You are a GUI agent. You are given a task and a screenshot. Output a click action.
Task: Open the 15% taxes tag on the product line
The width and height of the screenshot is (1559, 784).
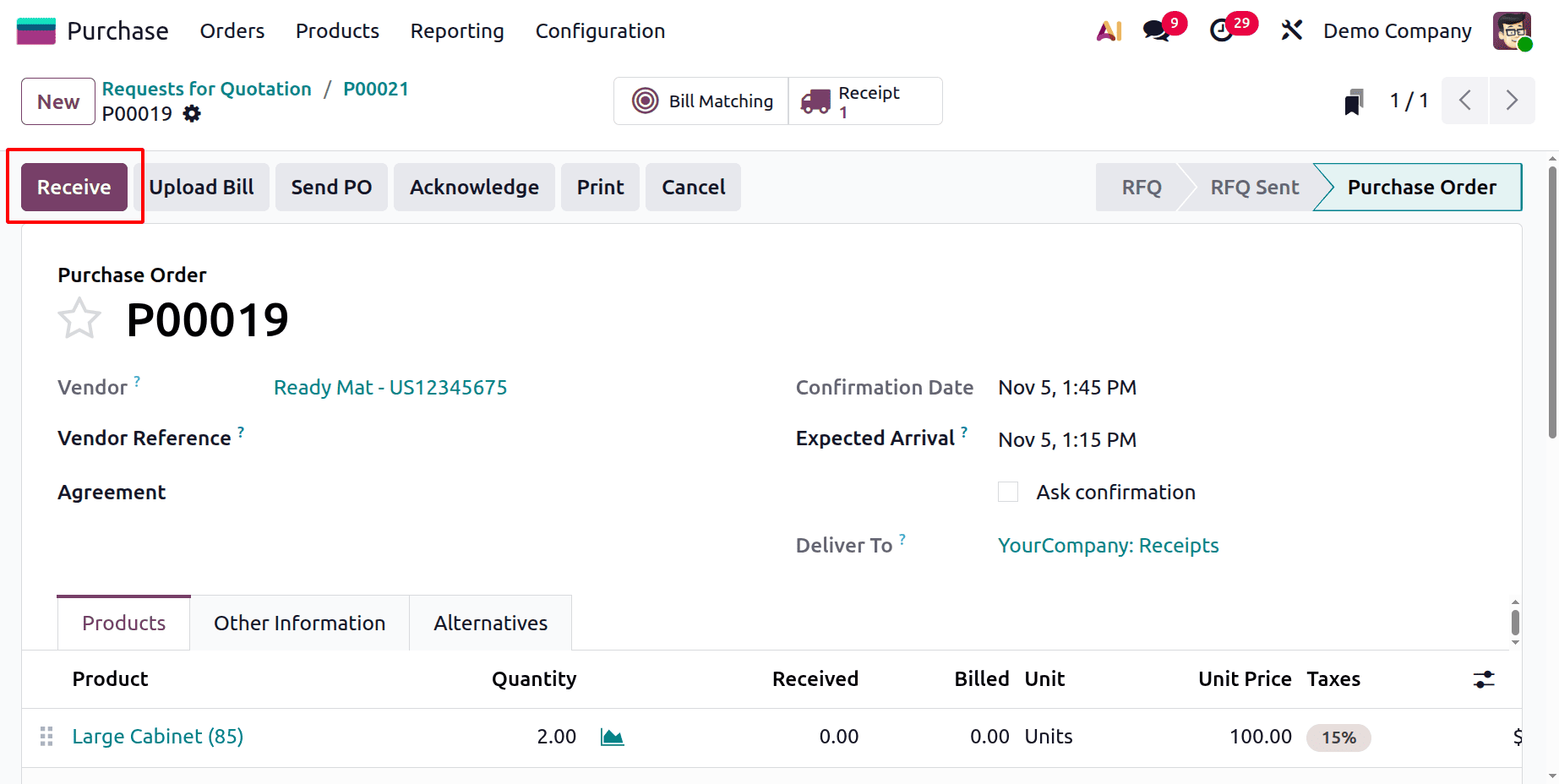[x=1338, y=737]
